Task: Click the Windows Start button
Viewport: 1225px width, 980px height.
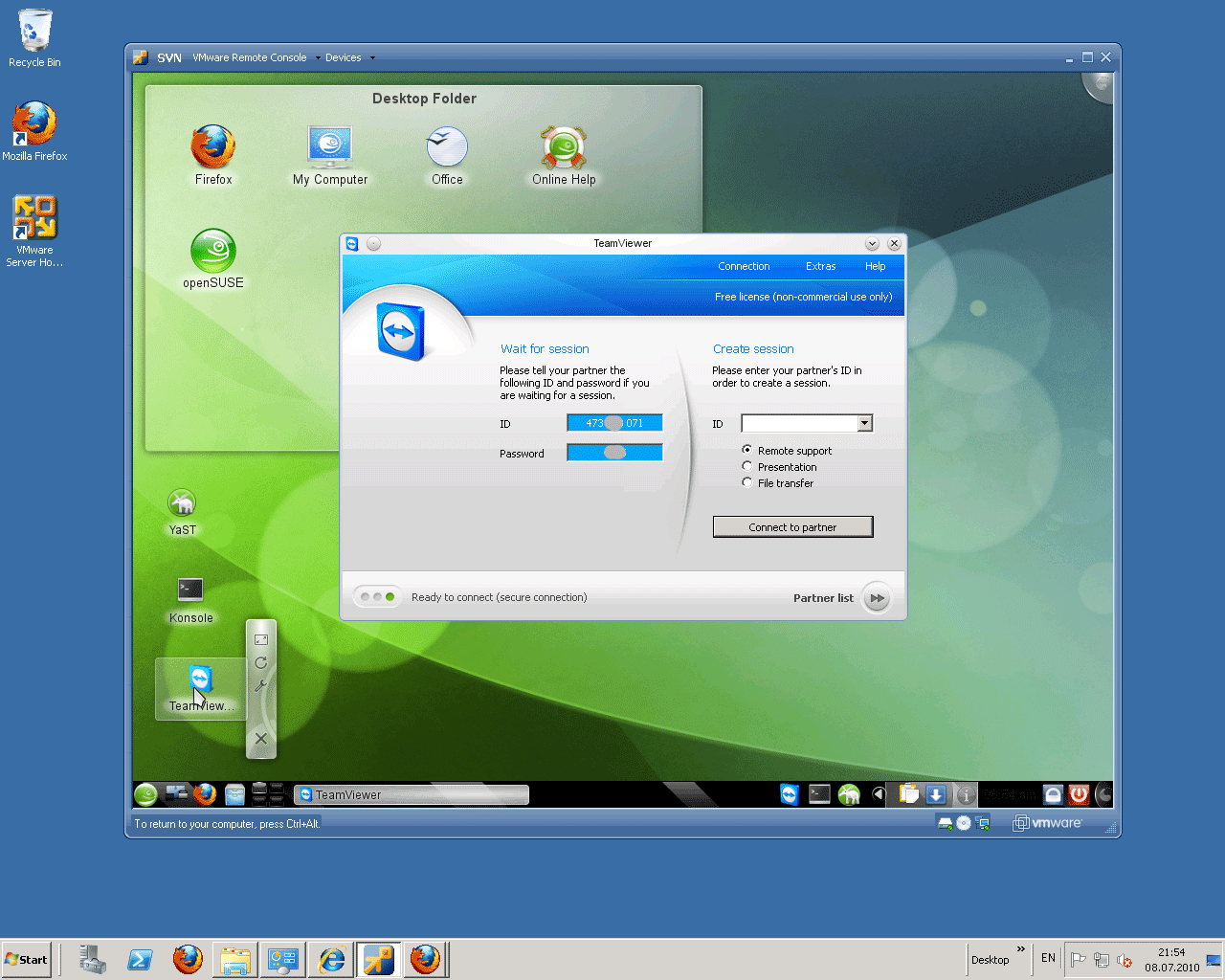Action: 26,959
